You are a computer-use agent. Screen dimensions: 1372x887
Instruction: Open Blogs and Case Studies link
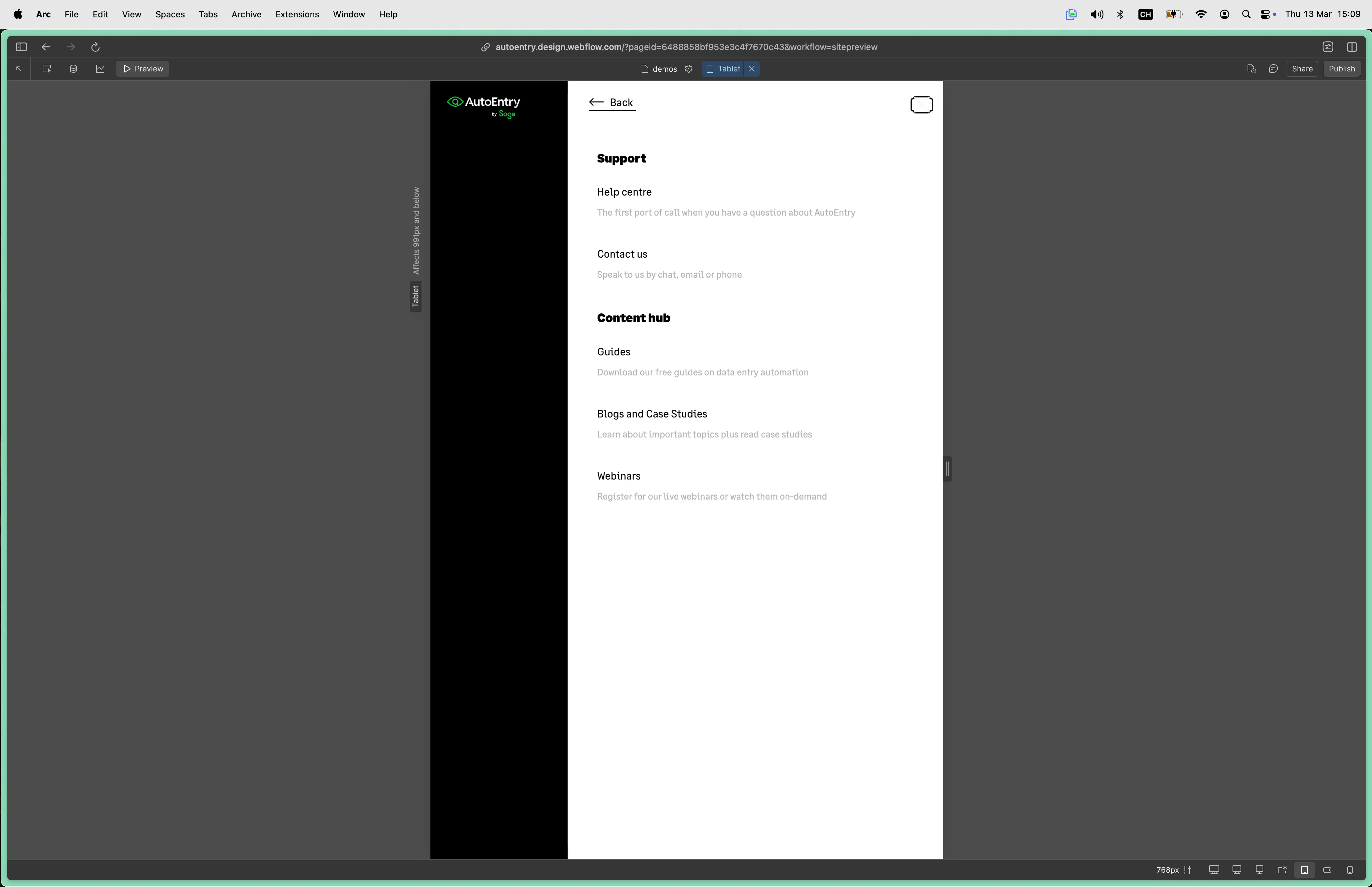click(x=652, y=414)
